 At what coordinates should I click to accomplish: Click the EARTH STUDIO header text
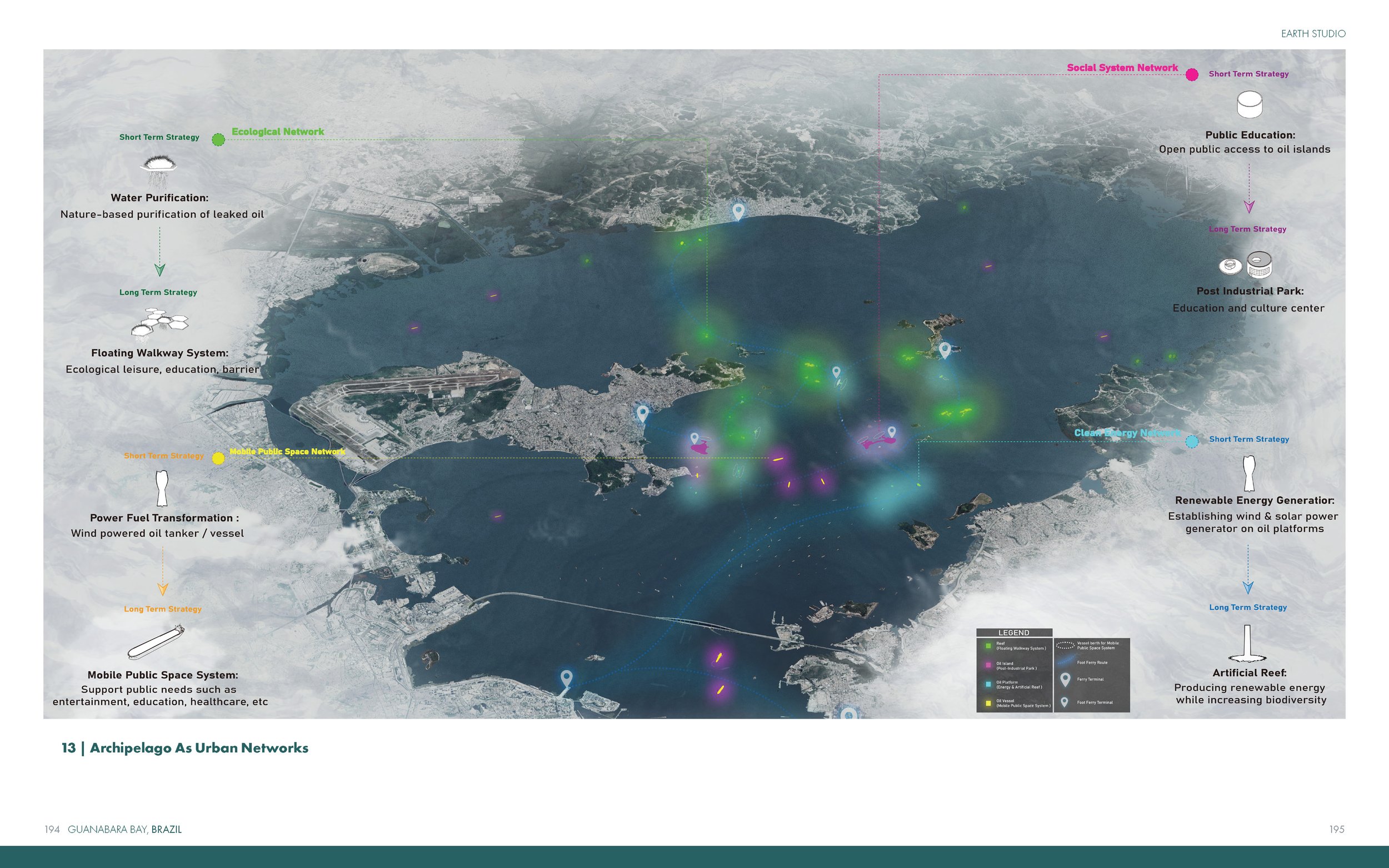1313,34
